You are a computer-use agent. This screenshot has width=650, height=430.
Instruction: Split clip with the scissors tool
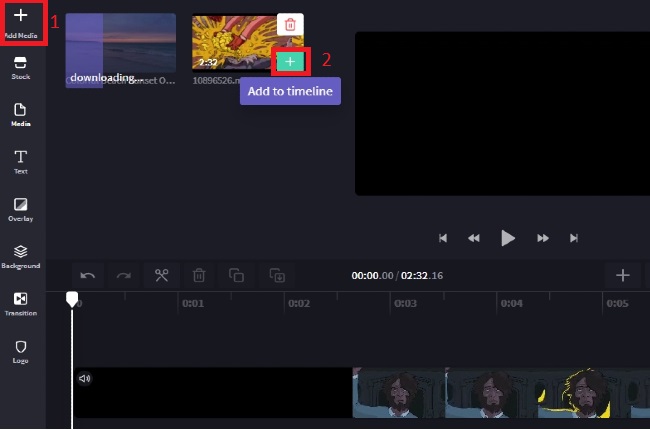tap(161, 275)
